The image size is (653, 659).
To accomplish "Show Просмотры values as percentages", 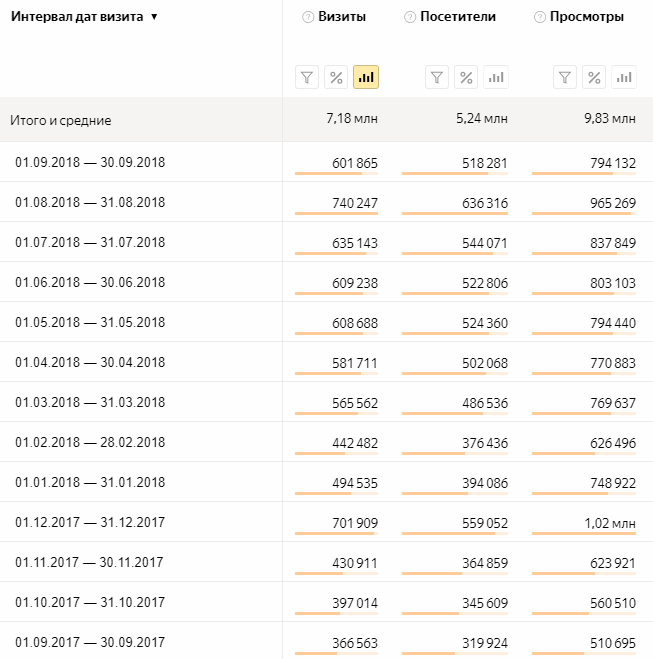I will coord(594,77).
